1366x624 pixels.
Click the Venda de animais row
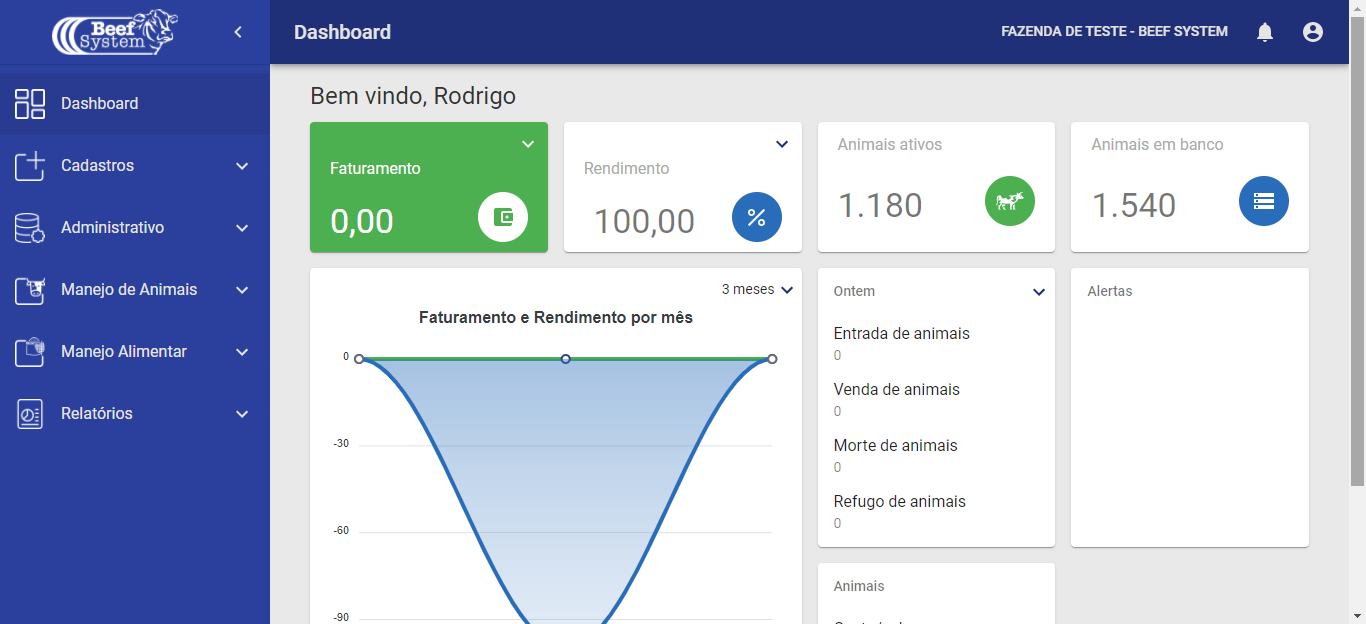[936, 400]
